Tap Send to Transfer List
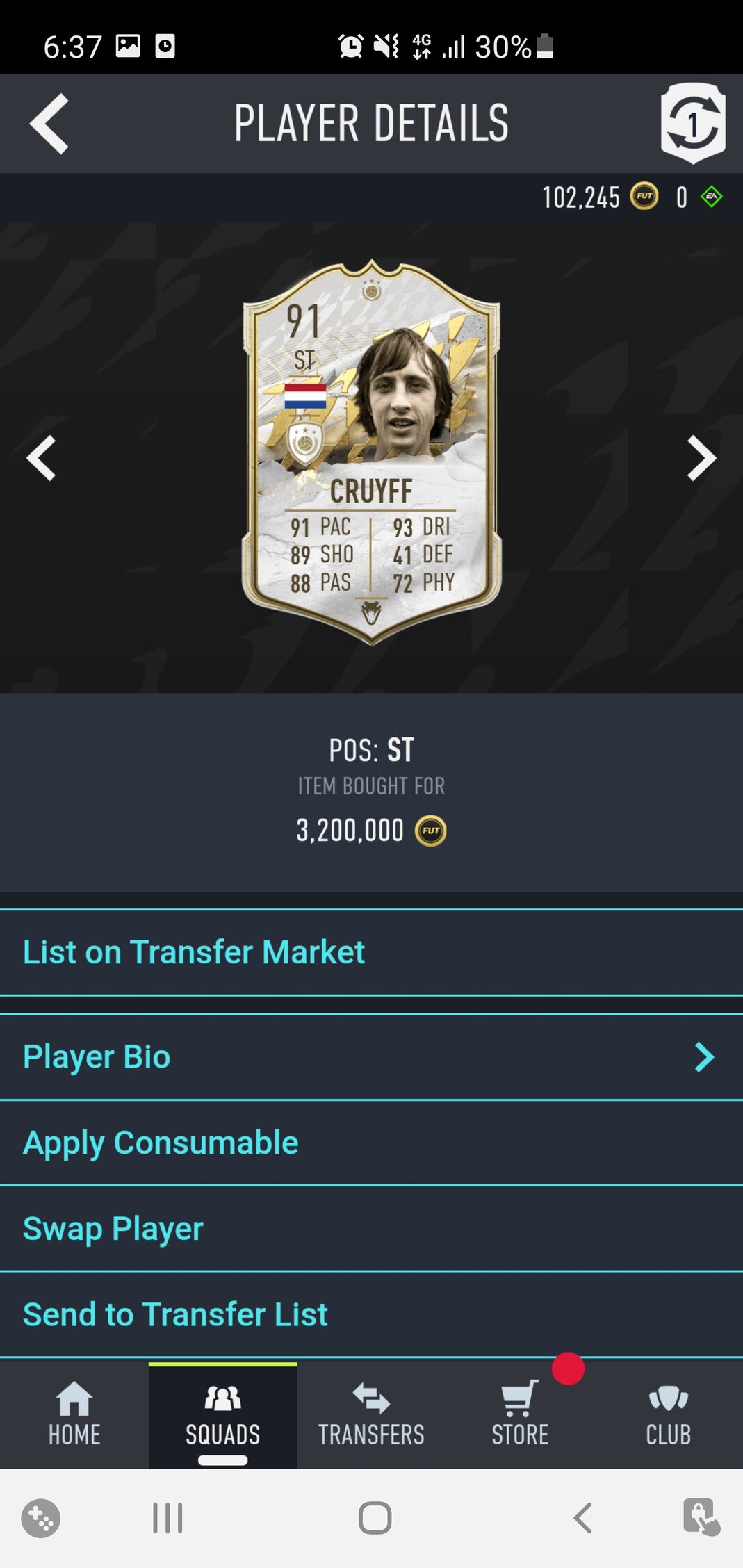 tap(371, 1315)
